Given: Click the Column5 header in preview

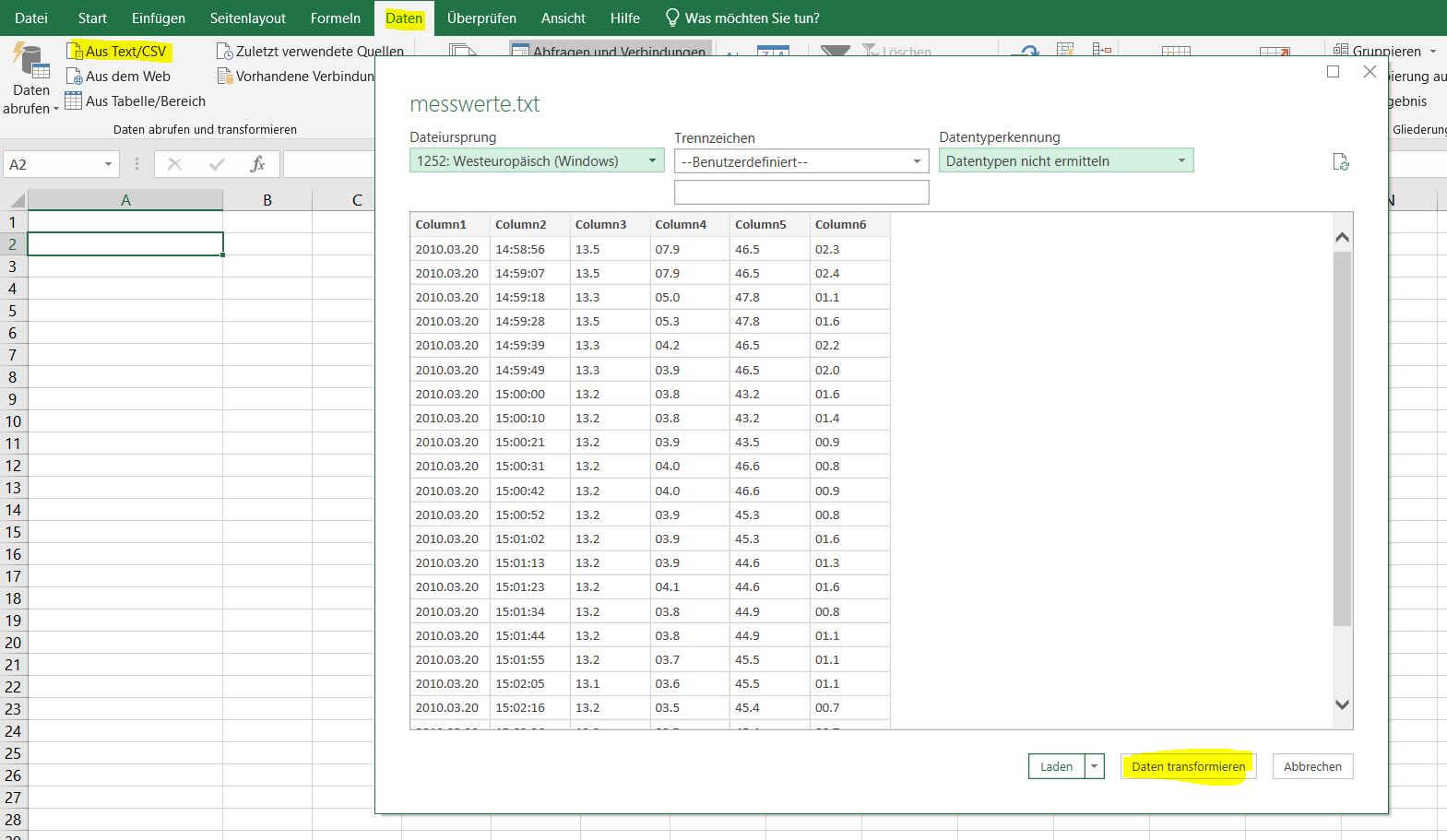Looking at the screenshot, I should tap(769, 224).
